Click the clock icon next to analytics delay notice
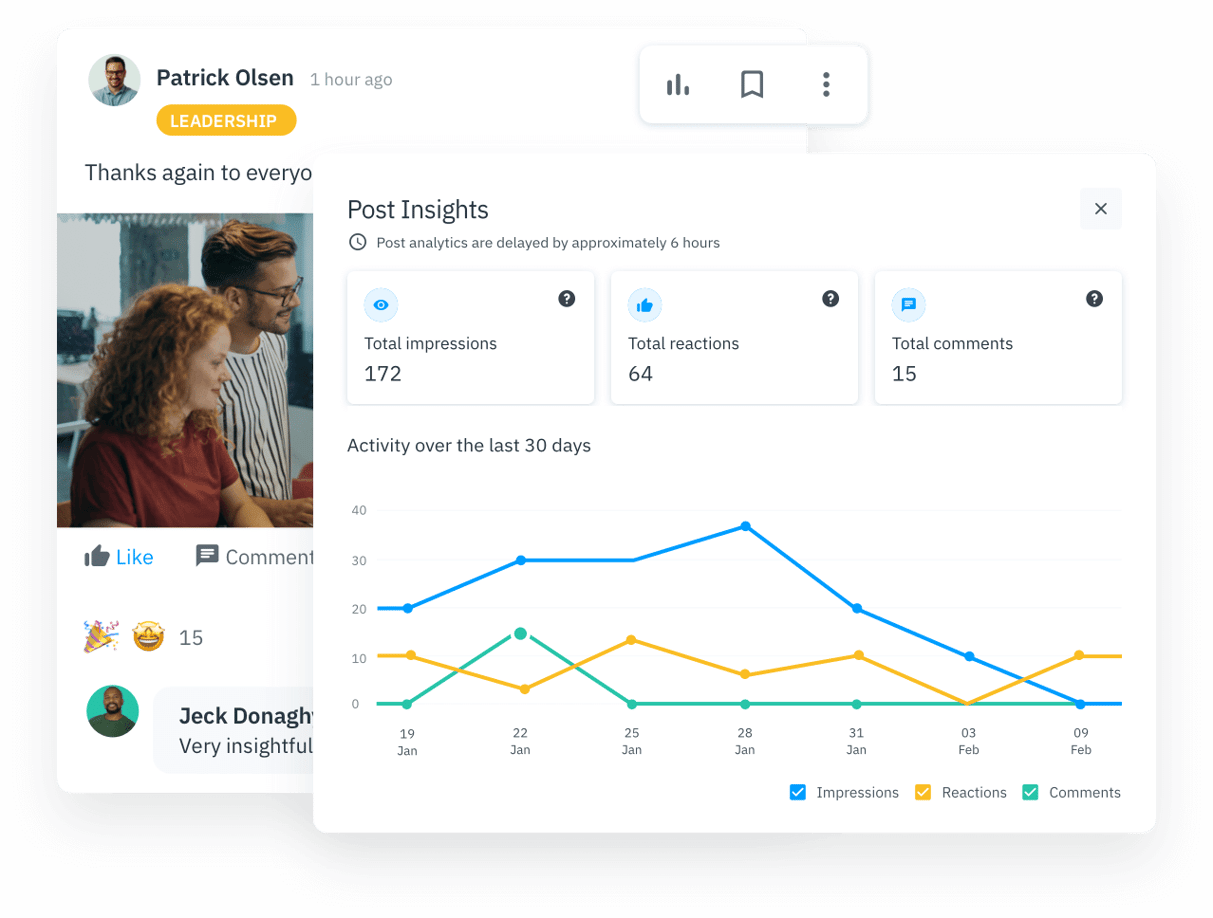 click(357, 242)
